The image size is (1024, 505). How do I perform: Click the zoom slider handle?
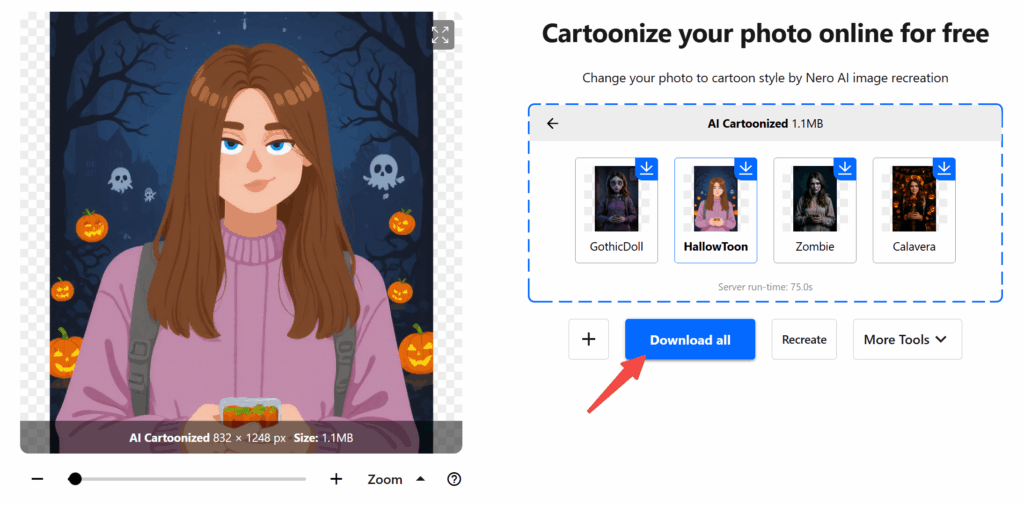[x=75, y=479]
